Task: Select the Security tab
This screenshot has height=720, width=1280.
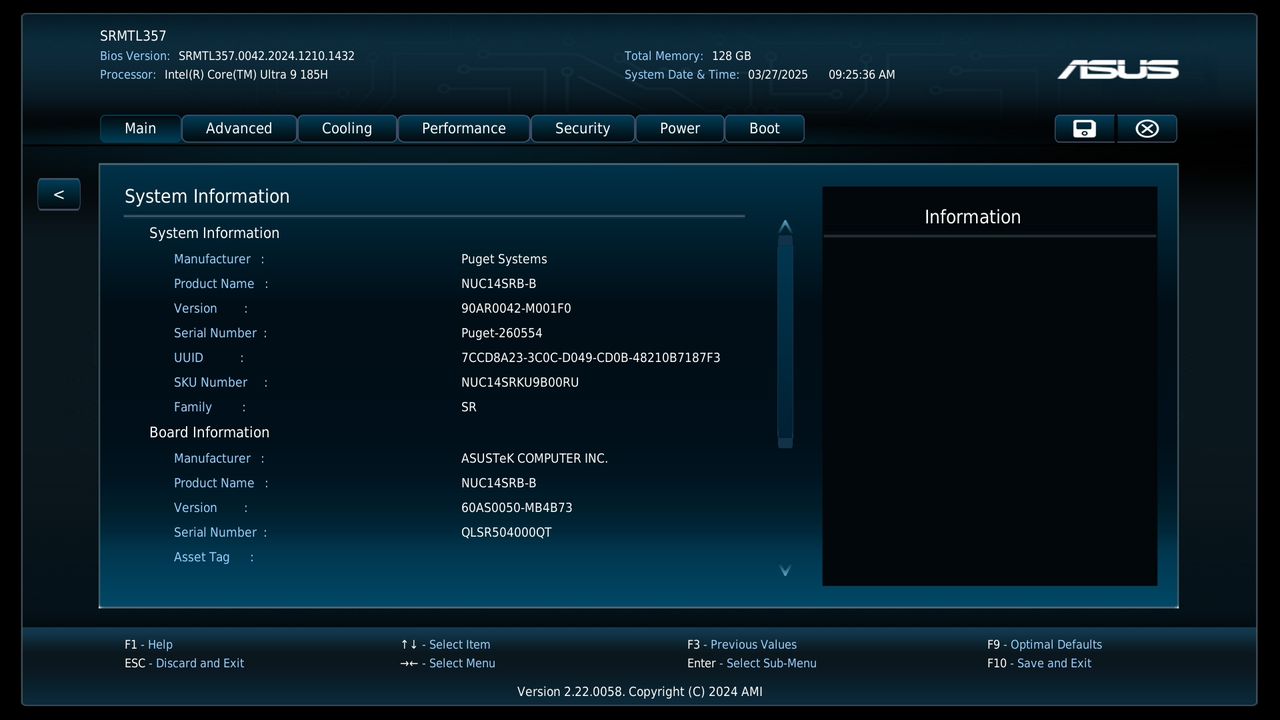Action: [x=583, y=128]
